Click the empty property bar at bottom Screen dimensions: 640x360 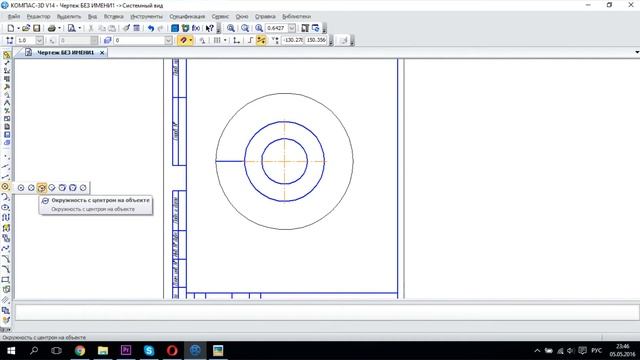tap(327, 312)
